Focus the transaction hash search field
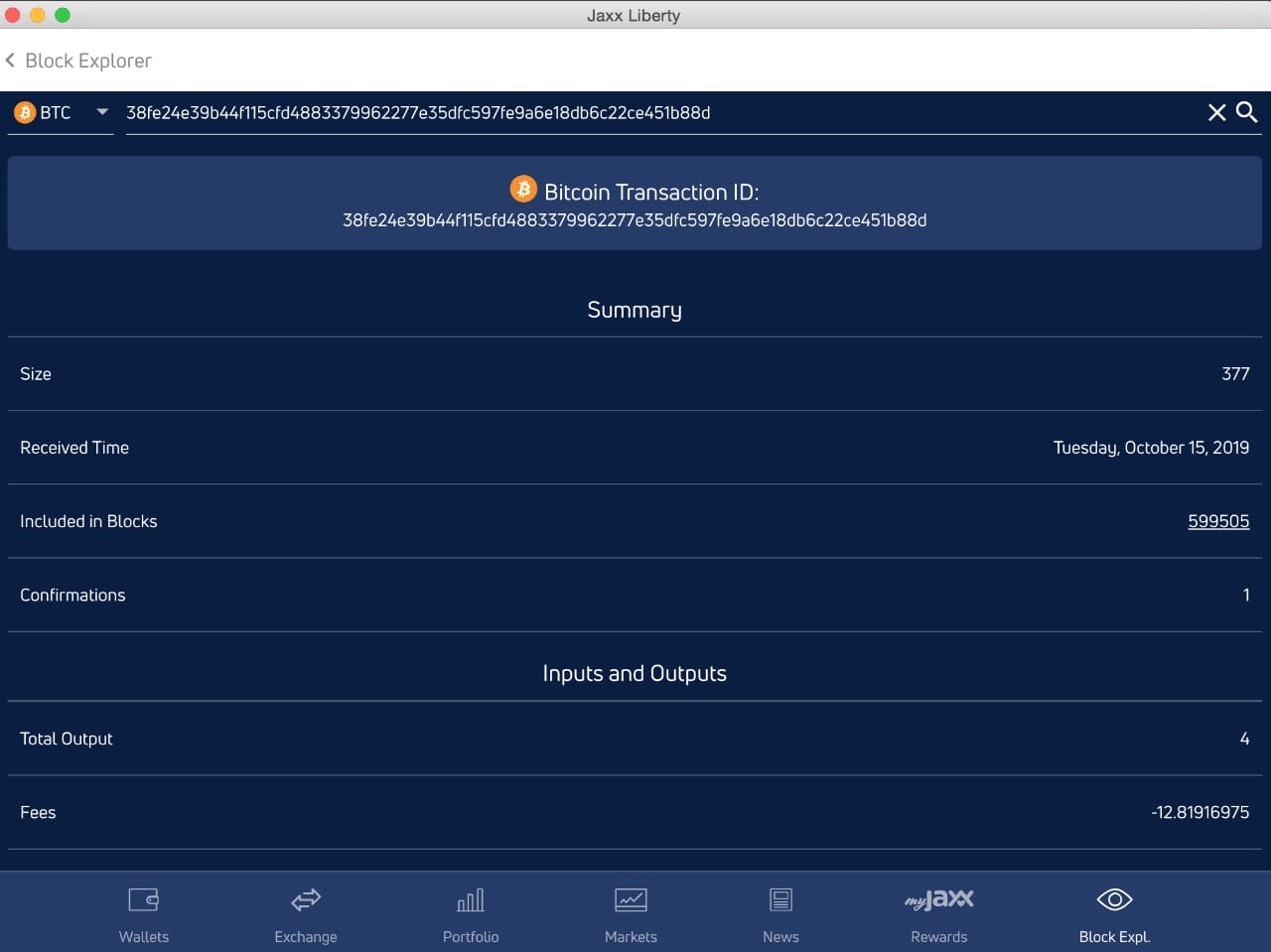The height and width of the screenshot is (952, 1271). (660, 113)
